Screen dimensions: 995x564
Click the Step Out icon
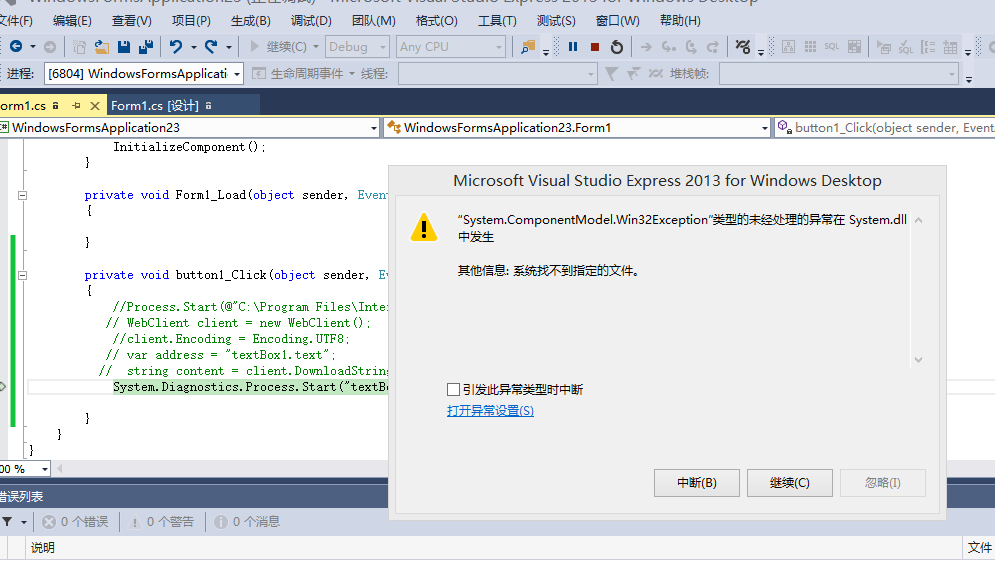coord(713,47)
